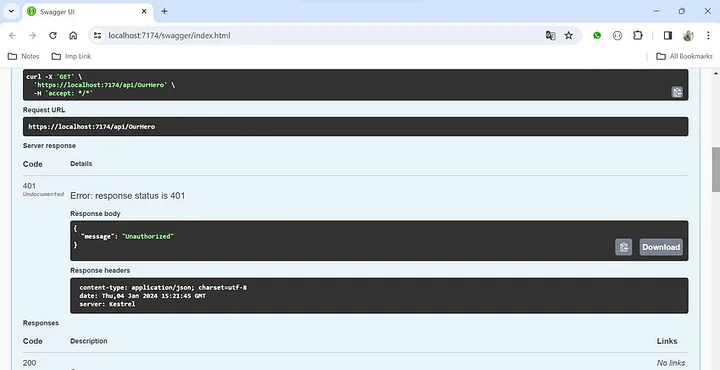
Task: View site information icon in address bar
Action: pos(97,35)
